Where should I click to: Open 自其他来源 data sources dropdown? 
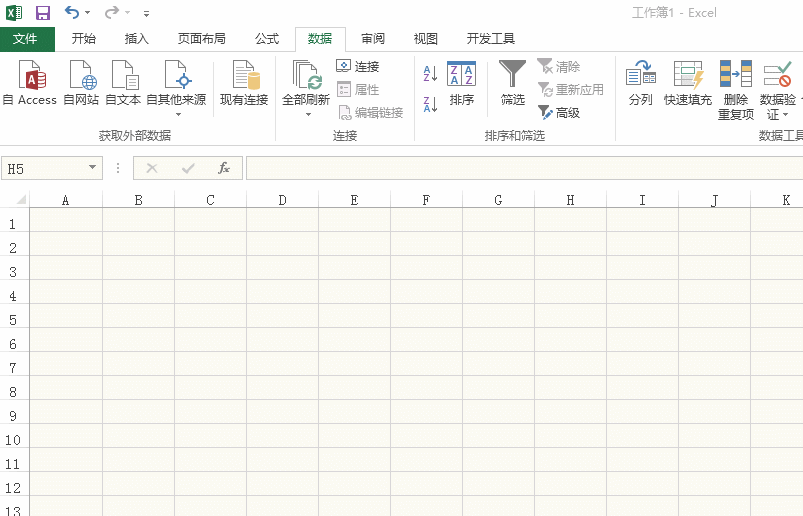click(x=177, y=88)
